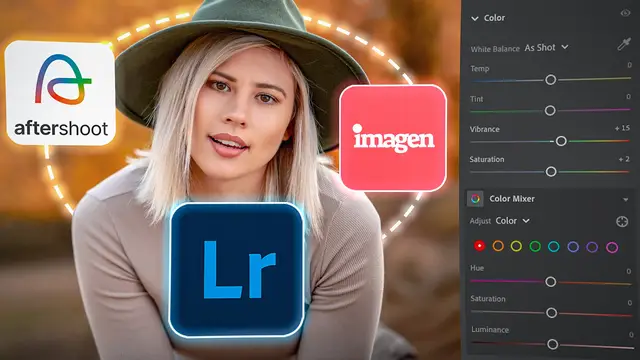This screenshot has height=360, width=640.
Task: Click the Temp slider handle
Action: 551,80
